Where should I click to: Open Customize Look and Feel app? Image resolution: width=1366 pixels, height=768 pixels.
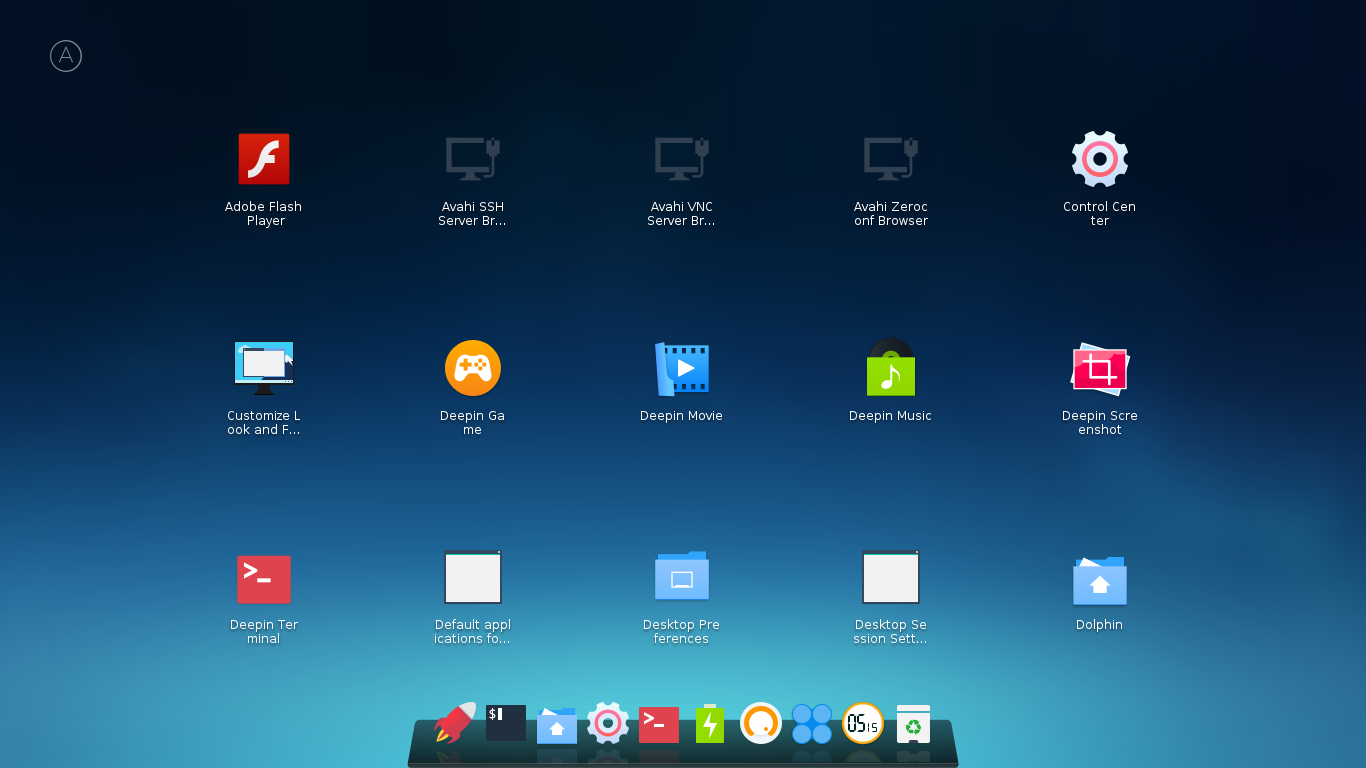[x=264, y=368]
